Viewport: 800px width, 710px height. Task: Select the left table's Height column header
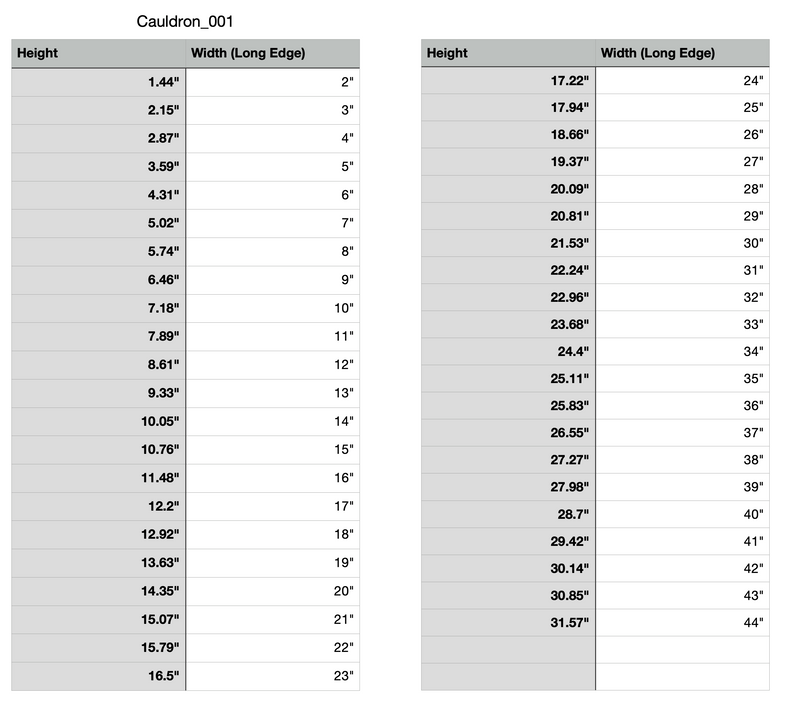coord(98,53)
